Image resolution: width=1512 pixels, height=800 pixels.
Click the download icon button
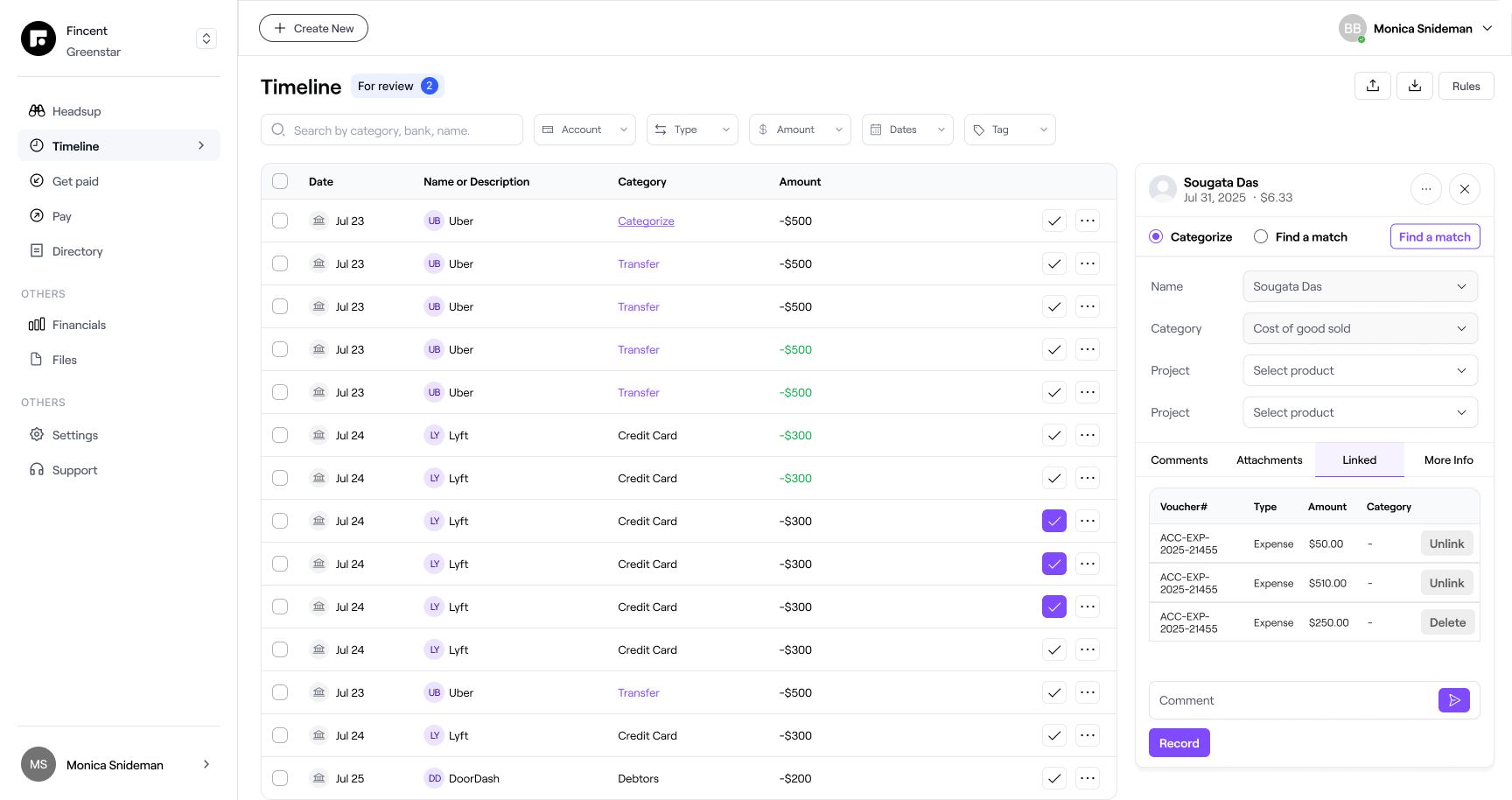[x=1415, y=86]
